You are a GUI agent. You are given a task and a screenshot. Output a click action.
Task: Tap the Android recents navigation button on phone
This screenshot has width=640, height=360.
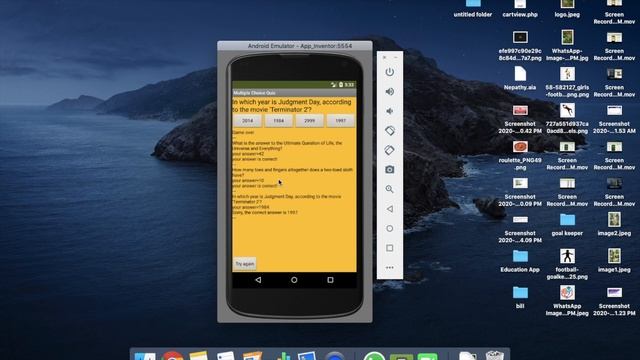330,280
